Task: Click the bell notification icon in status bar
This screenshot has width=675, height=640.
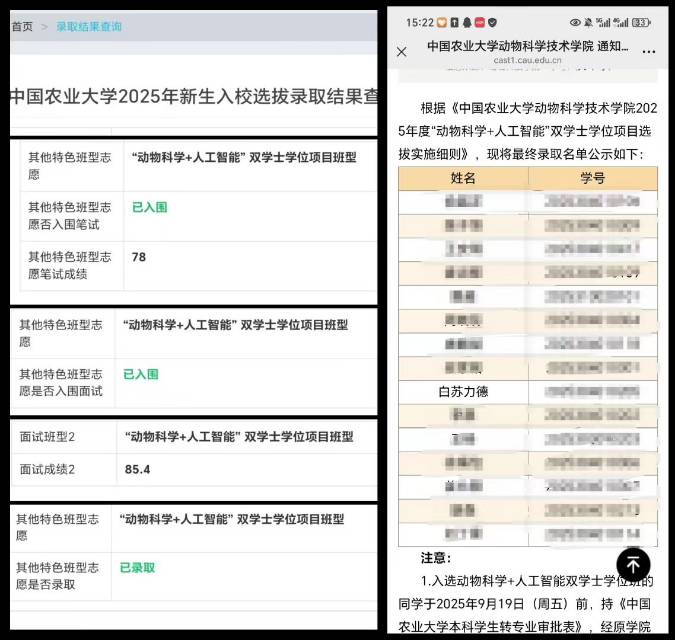Action: pyautogui.click(x=467, y=22)
